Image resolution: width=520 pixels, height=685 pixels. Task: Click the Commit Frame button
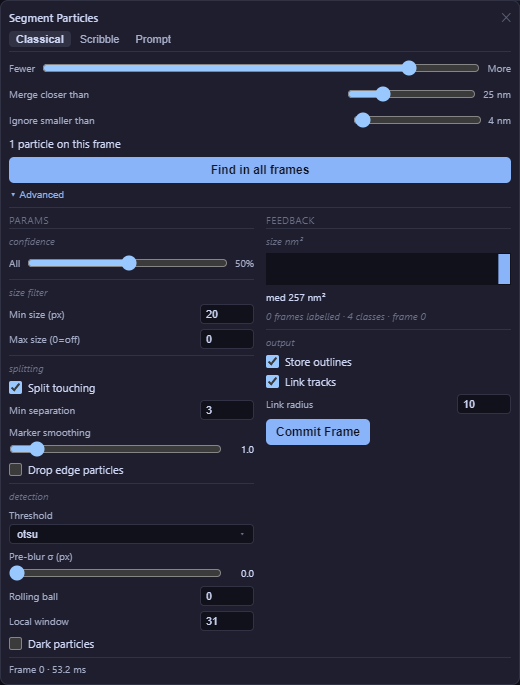coord(318,432)
